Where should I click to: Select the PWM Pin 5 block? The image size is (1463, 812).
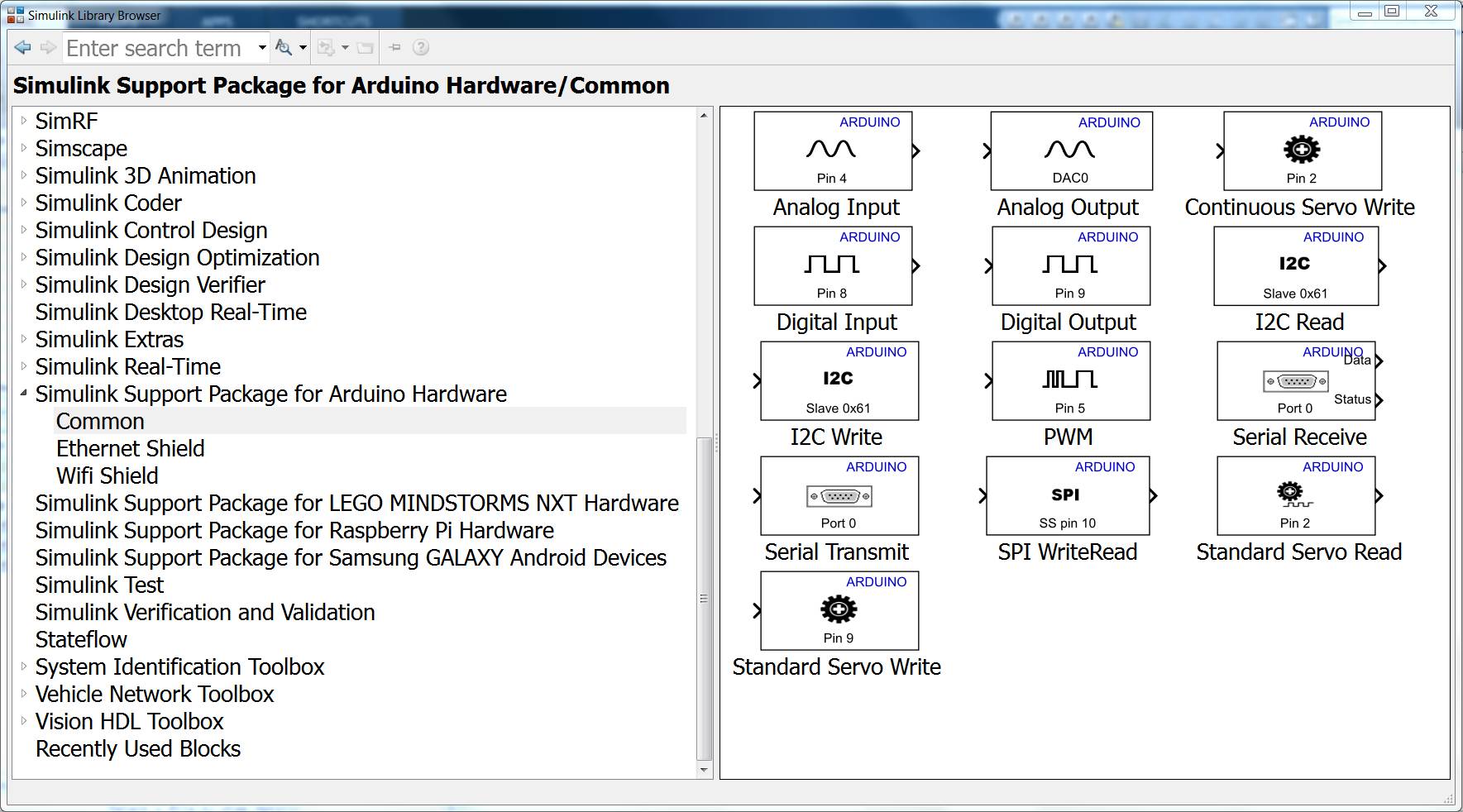pyautogui.click(x=1071, y=380)
